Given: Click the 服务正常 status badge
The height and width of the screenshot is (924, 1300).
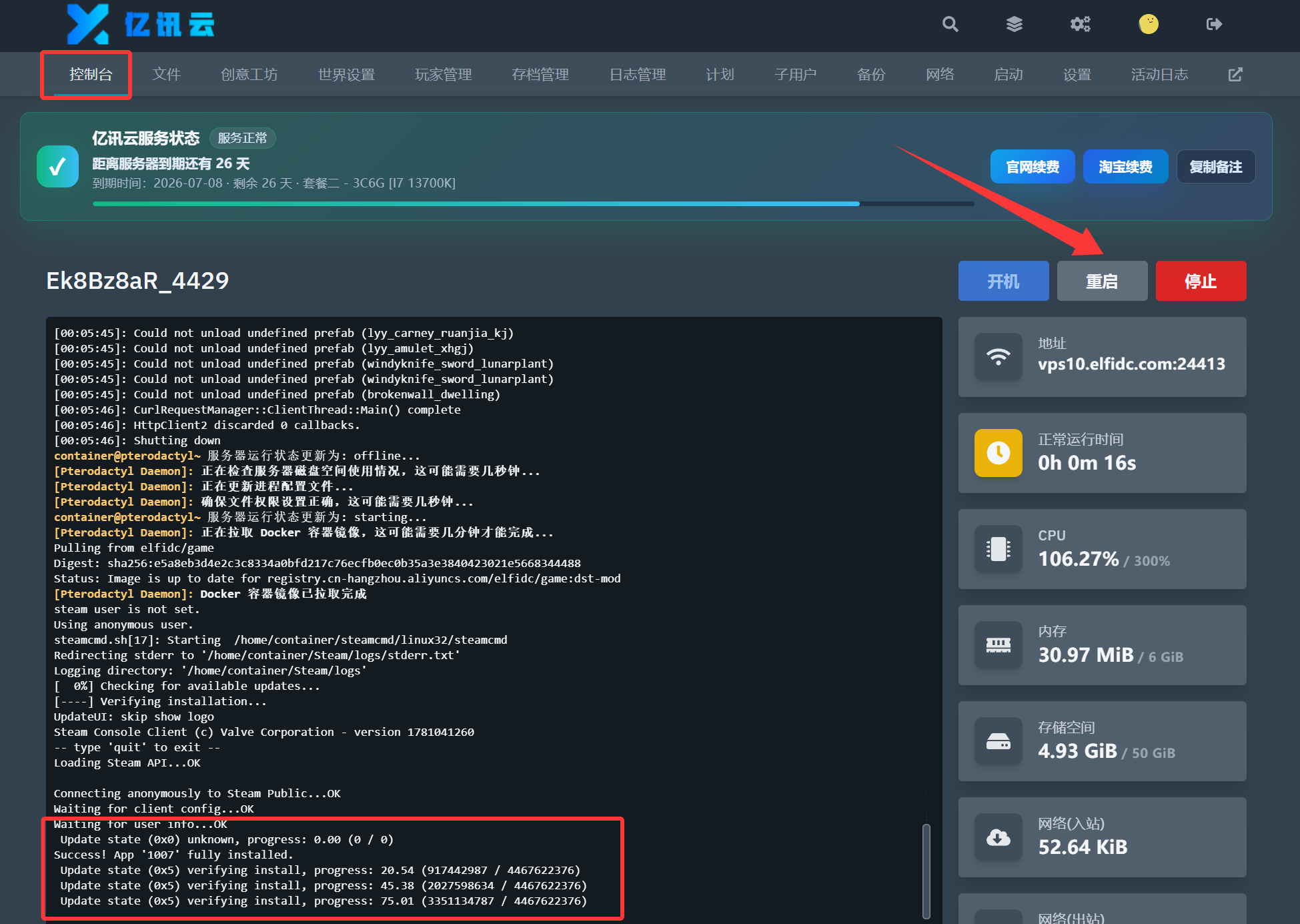Looking at the screenshot, I should 242,138.
